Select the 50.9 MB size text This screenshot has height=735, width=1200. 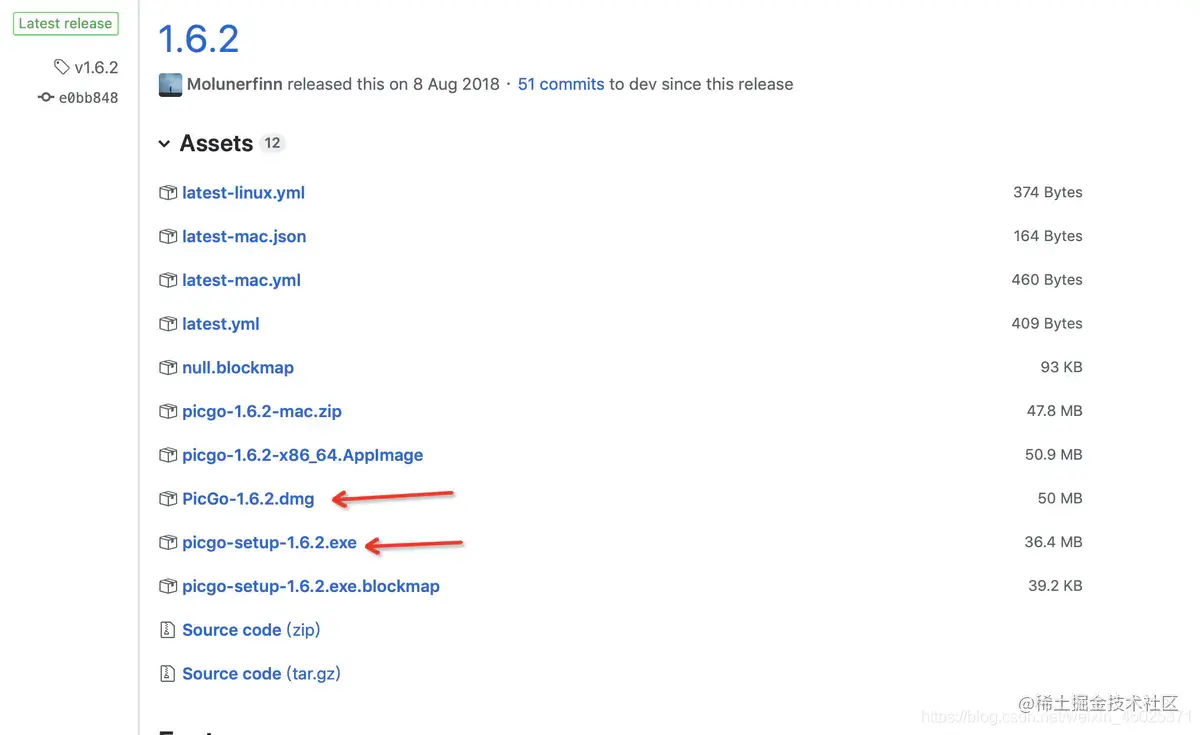pyautogui.click(x=1054, y=455)
